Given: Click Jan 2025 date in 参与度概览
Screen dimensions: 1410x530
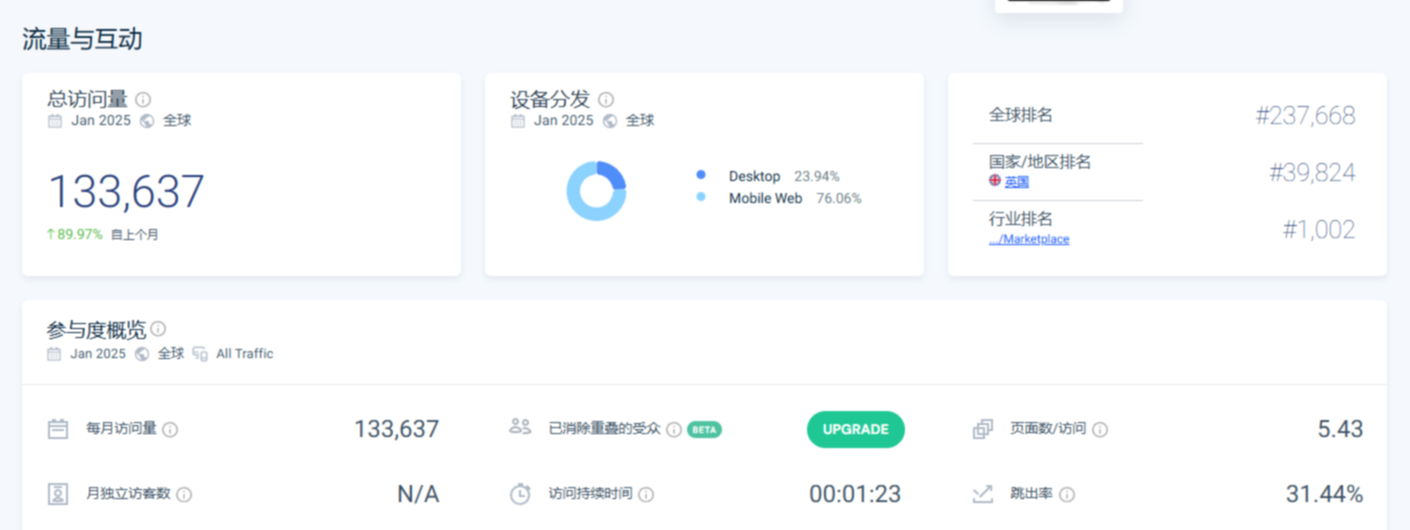Looking at the screenshot, I should pos(98,354).
